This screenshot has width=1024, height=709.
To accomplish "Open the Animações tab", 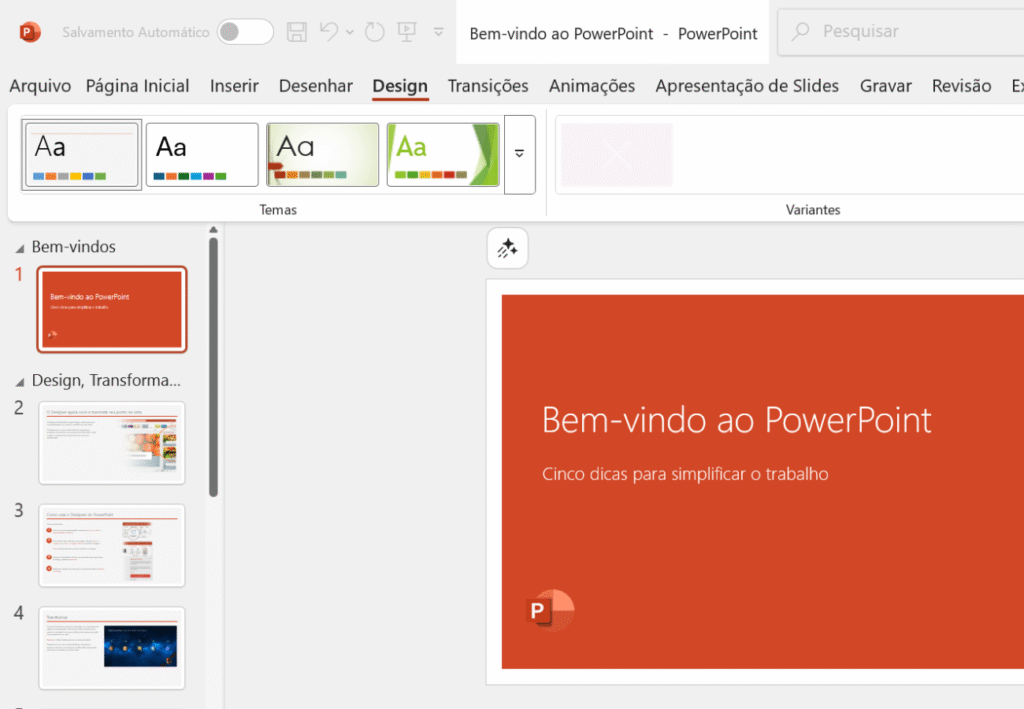I will click(592, 86).
